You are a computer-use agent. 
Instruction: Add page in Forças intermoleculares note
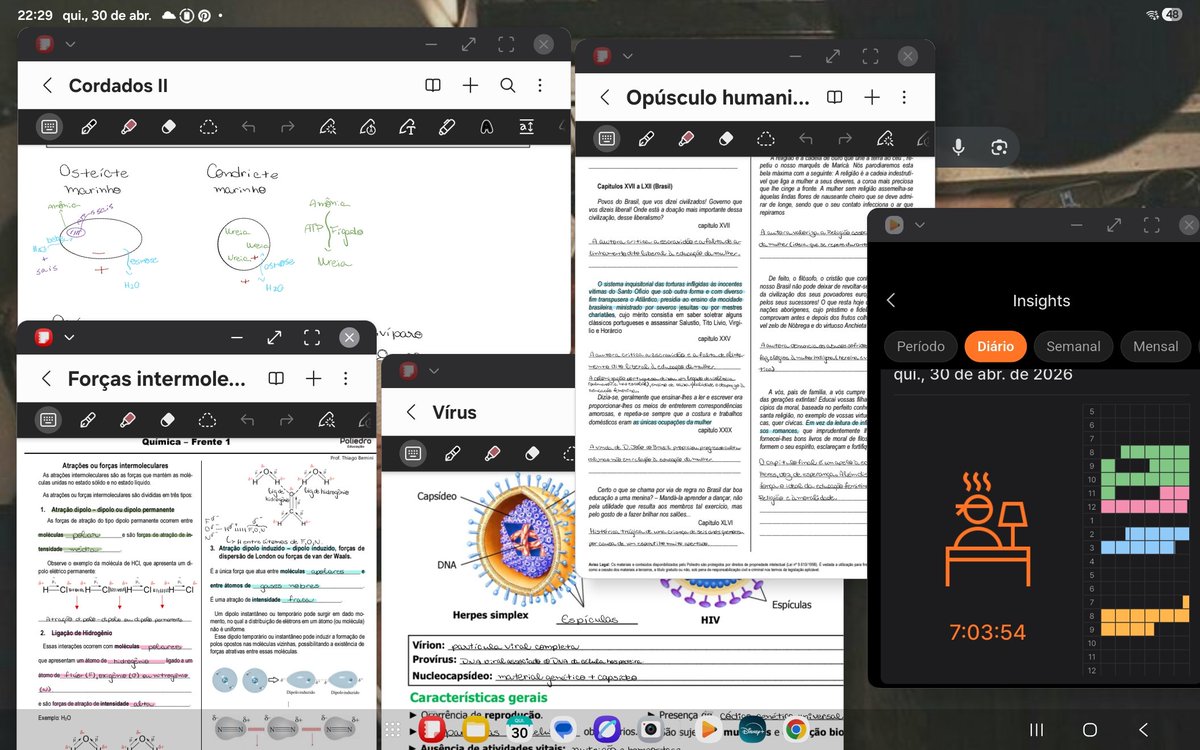tap(313, 379)
